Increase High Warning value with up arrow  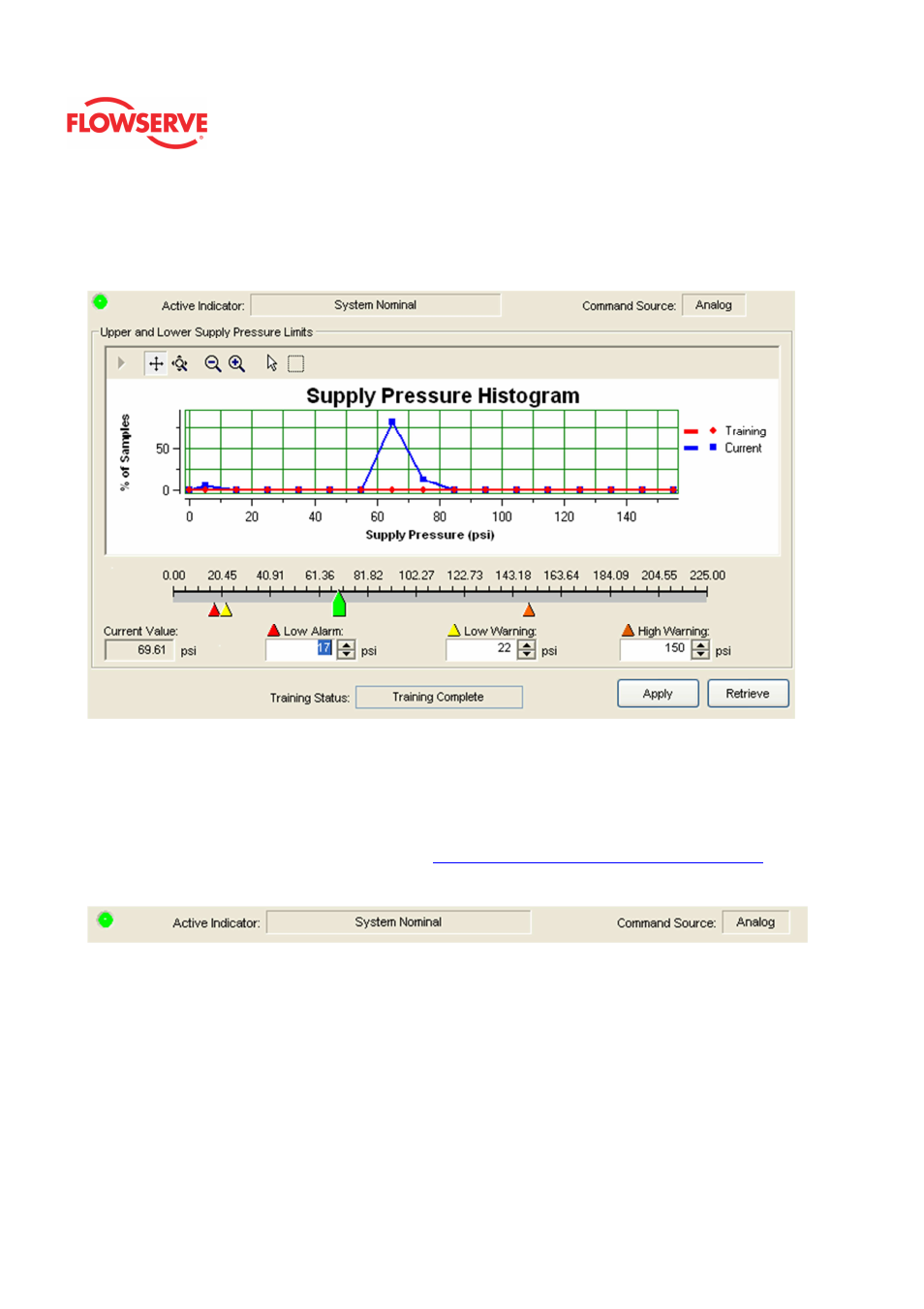pos(700,644)
